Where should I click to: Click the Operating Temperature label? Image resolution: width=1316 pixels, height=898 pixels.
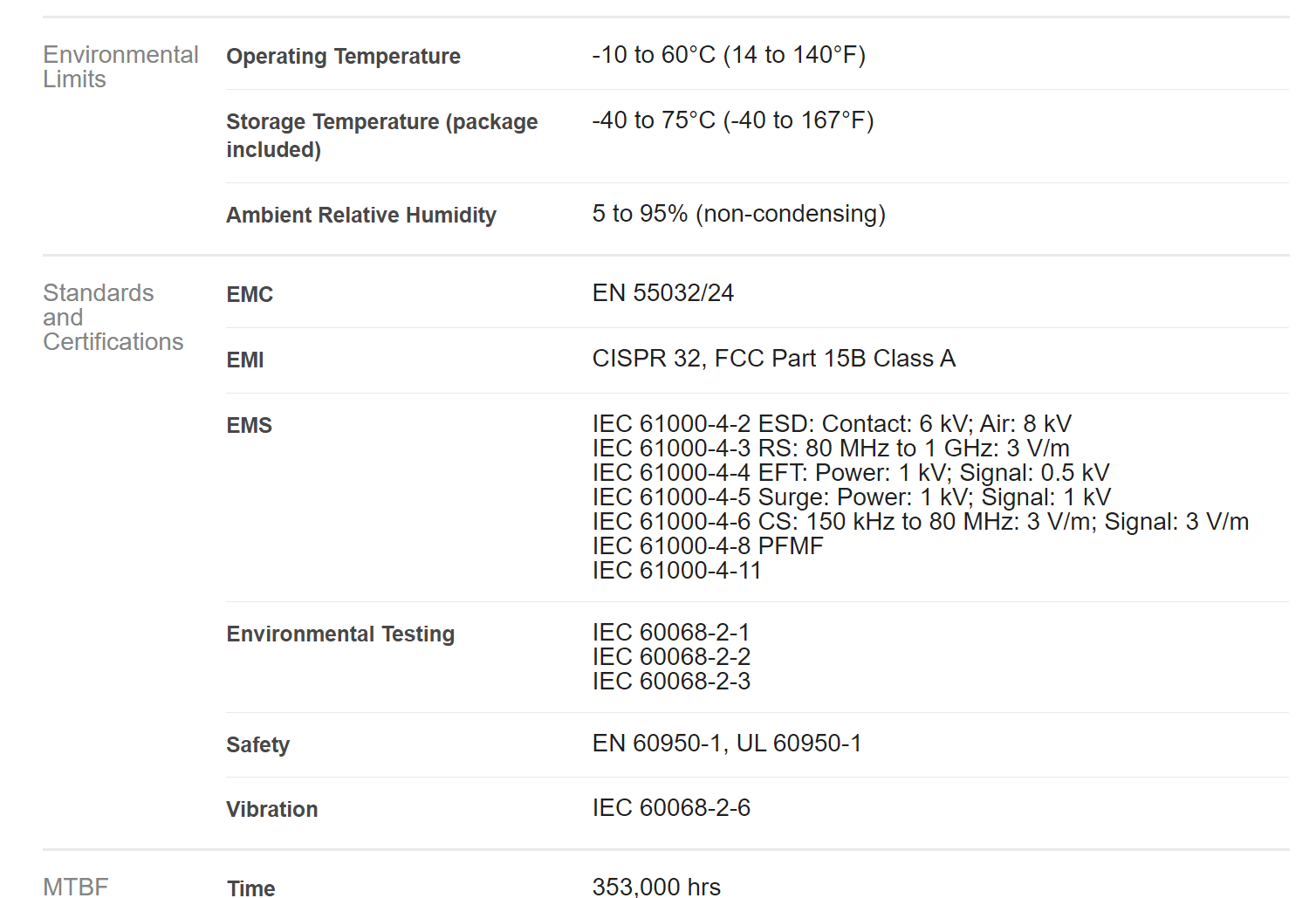[x=343, y=57]
